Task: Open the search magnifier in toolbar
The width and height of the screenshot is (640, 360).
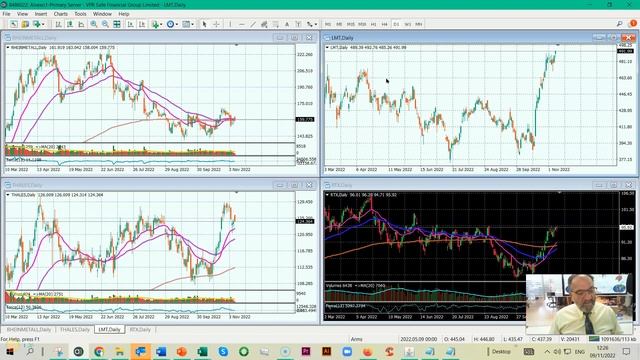Action: coord(620,24)
